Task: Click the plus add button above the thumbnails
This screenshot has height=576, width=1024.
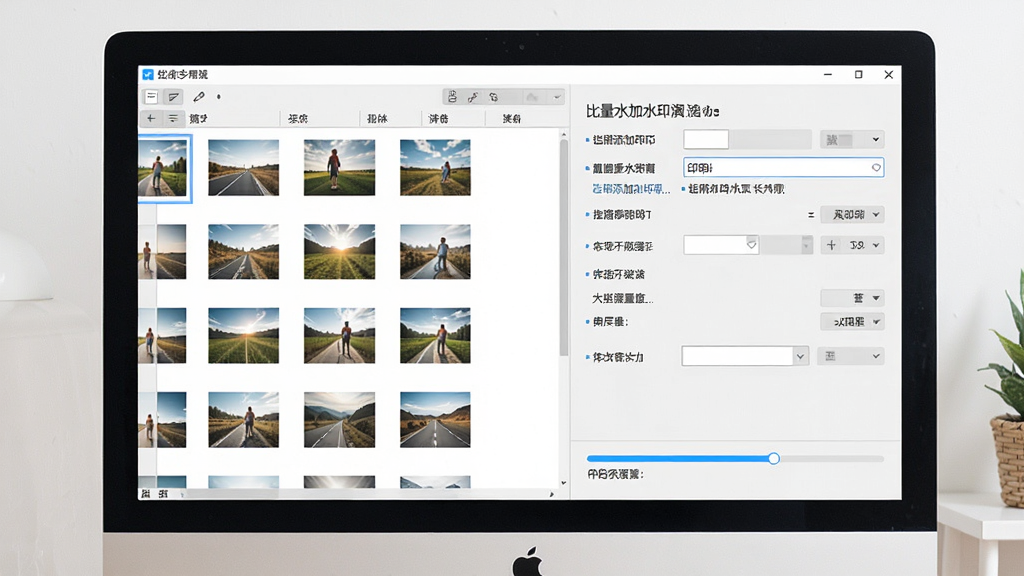Action: (x=151, y=118)
